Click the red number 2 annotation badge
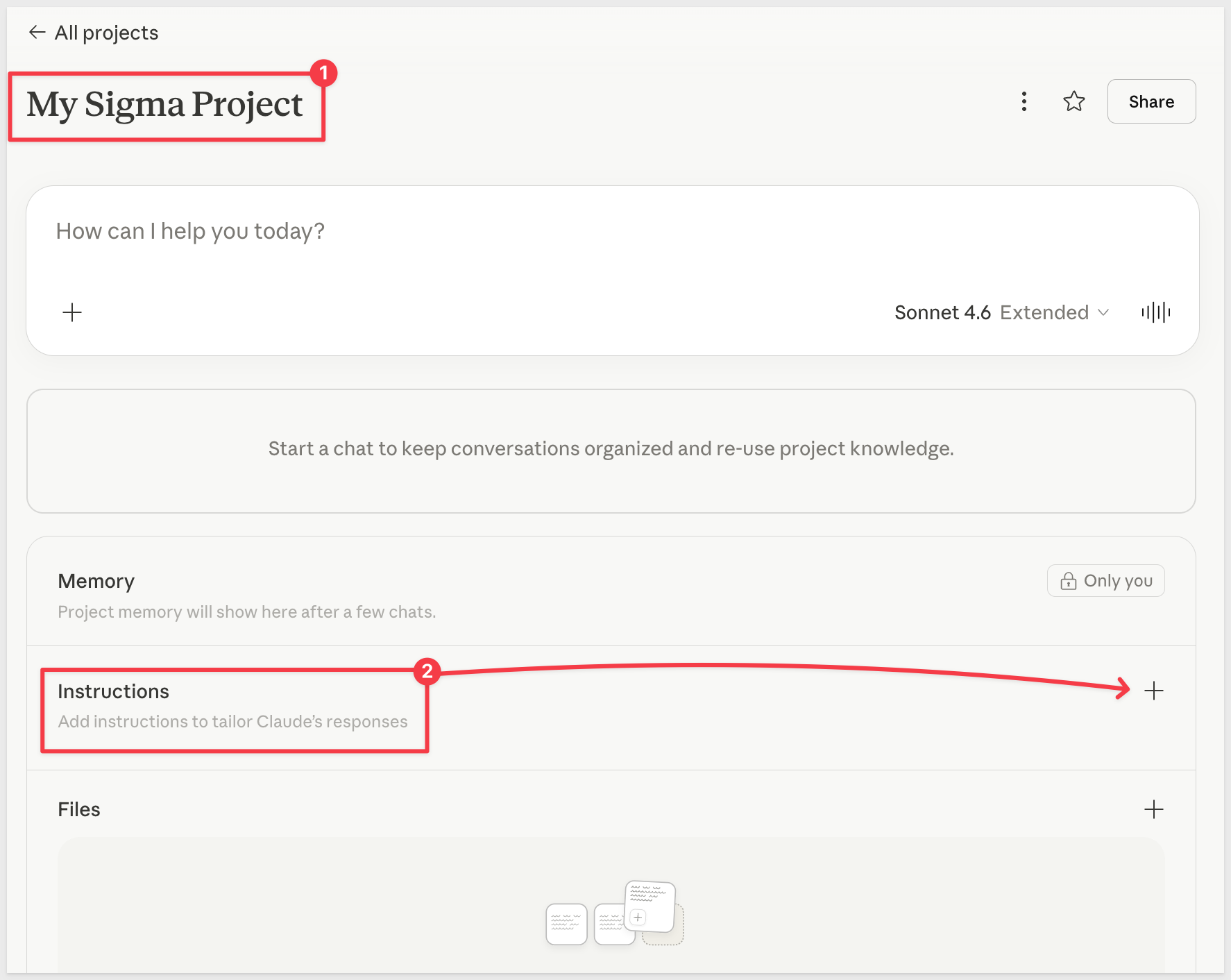This screenshot has width=1231, height=980. (427, 671)
